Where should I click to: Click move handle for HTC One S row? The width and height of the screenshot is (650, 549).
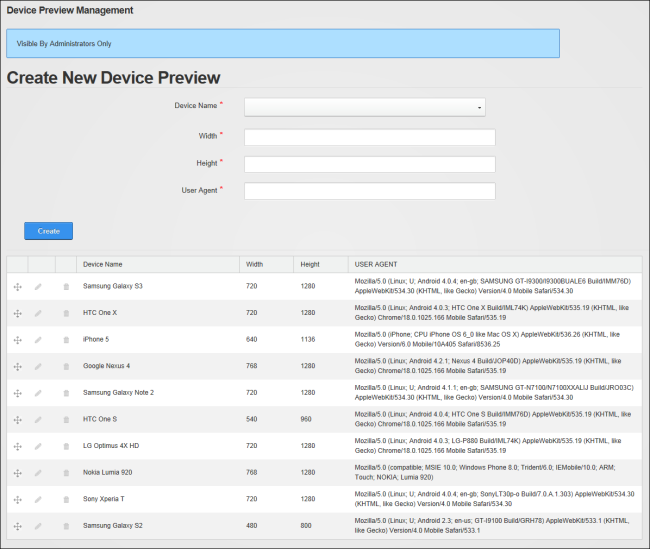coord(17,420)
